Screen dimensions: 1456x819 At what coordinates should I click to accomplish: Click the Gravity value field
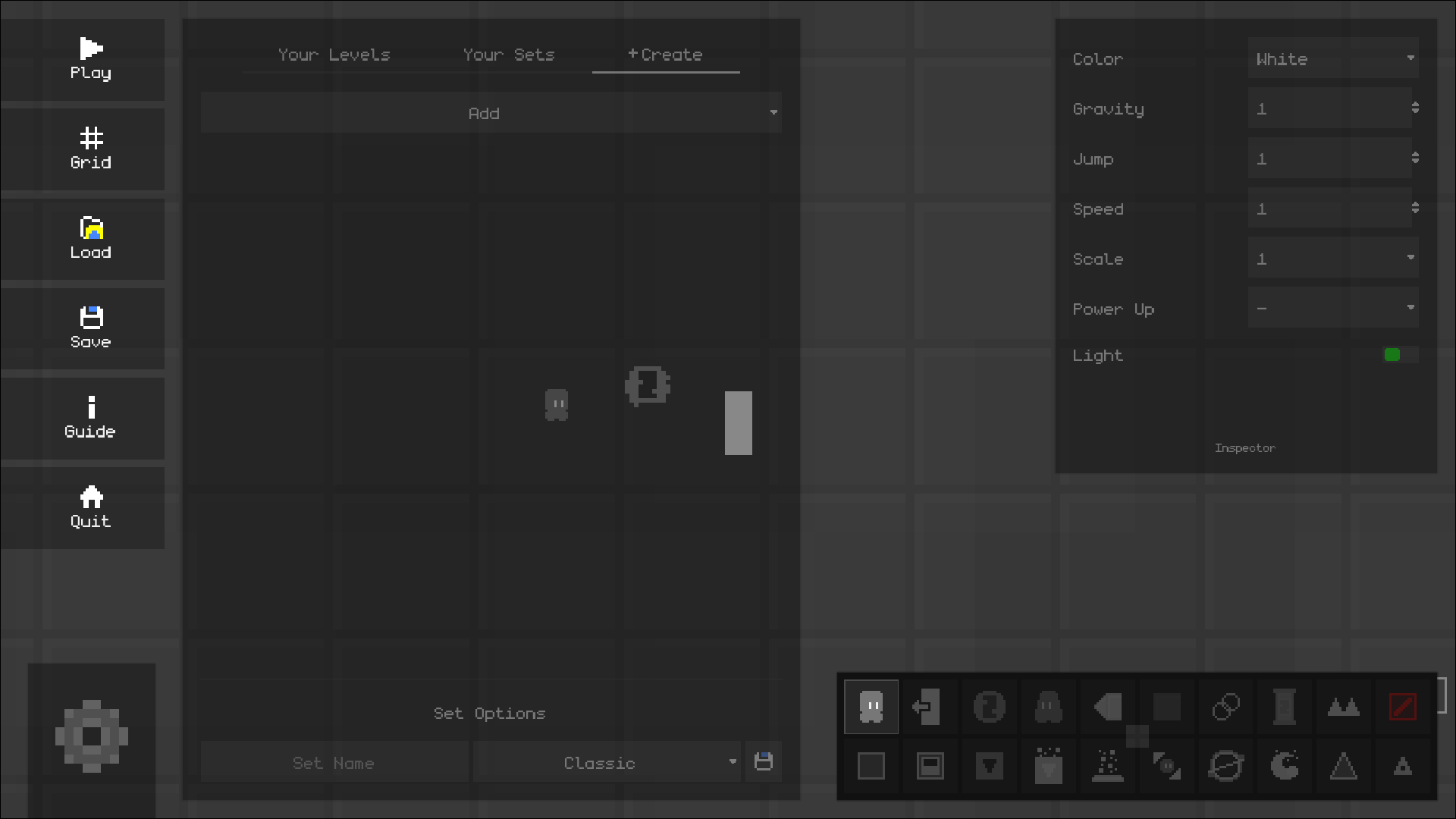[1329, 108]
